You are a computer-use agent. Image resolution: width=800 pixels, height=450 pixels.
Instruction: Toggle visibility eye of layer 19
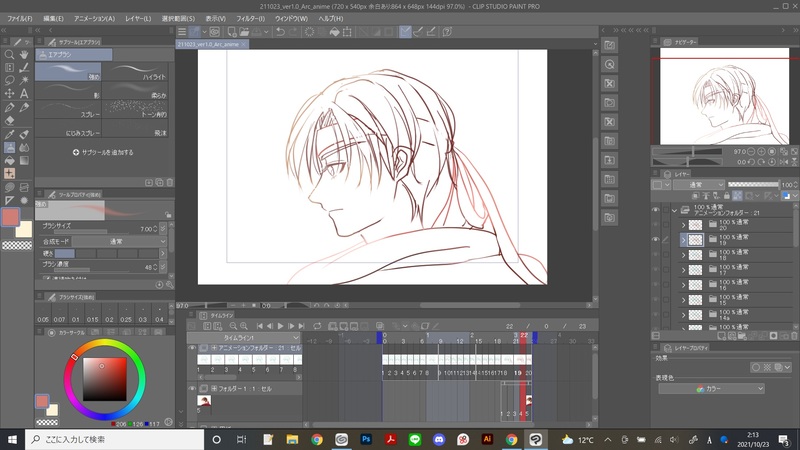click(x=656, y=240)
